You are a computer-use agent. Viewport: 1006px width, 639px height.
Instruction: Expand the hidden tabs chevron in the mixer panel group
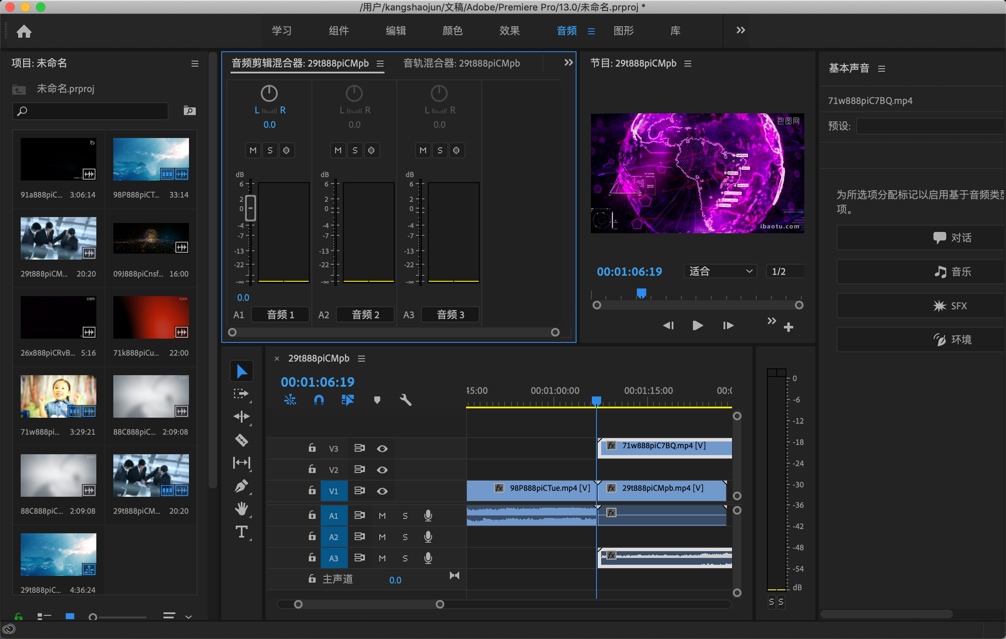[x=567, y=62]
